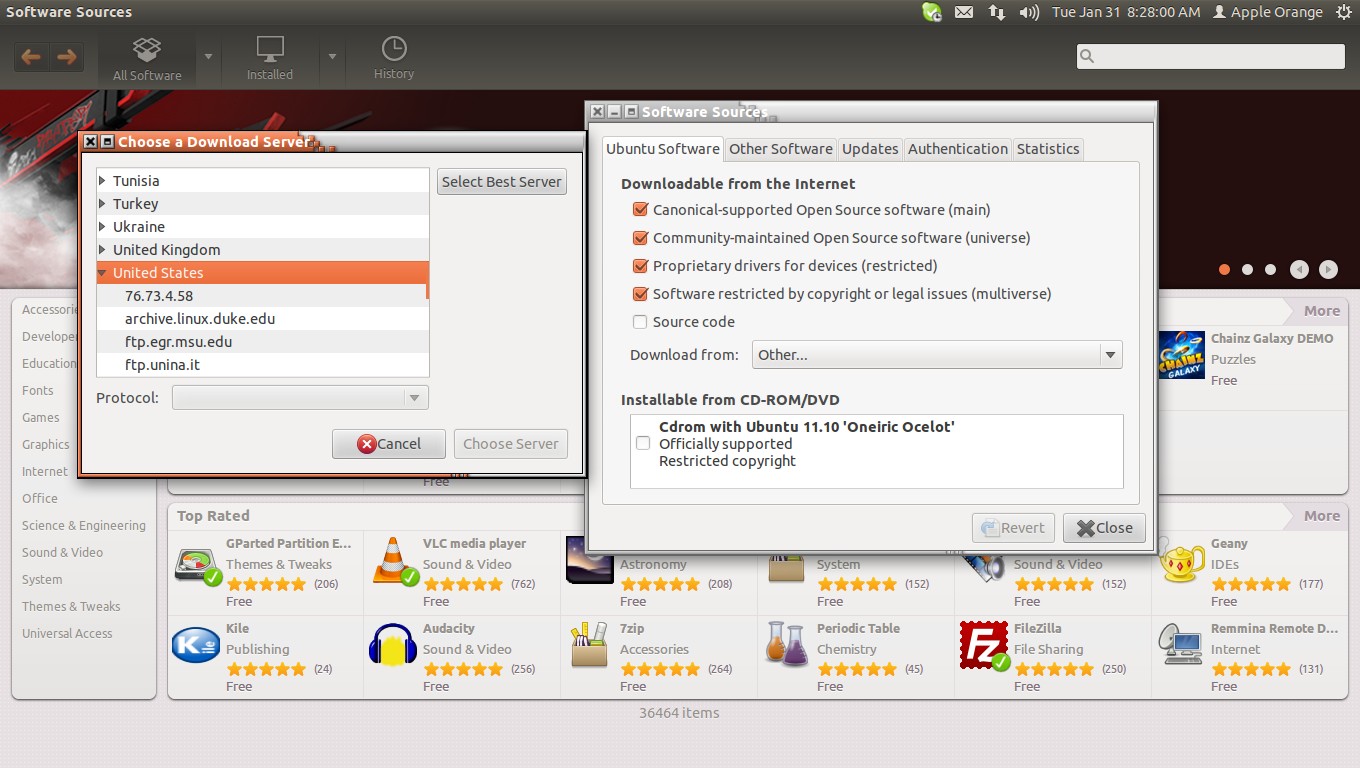Switch to the Ubuntu Software tab
This screenshot has height=768, width=1360.
point(662,149)
